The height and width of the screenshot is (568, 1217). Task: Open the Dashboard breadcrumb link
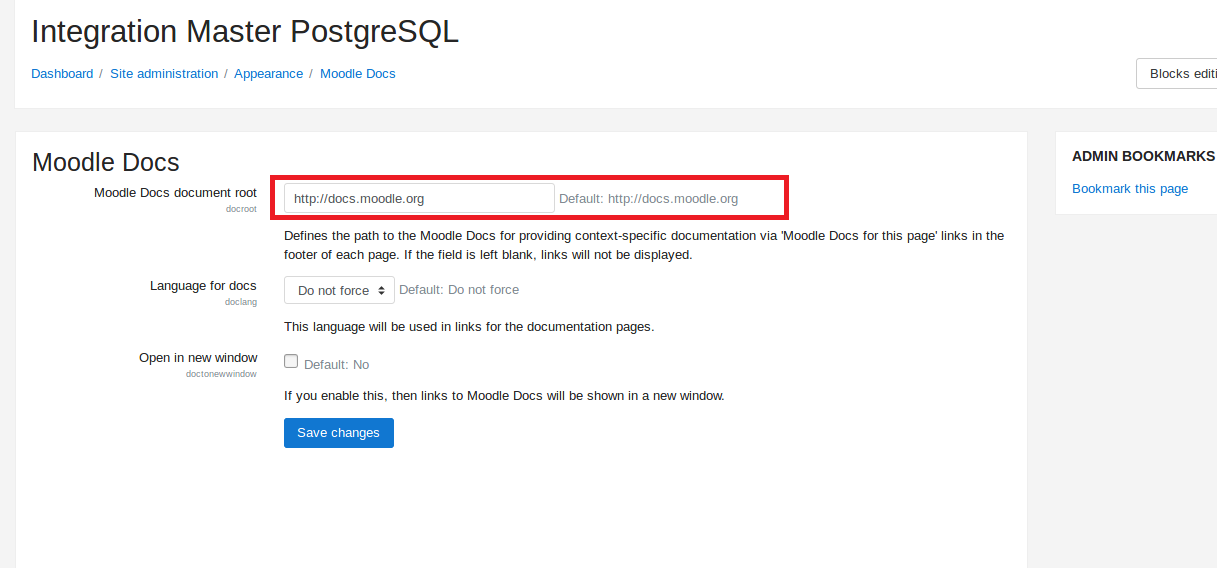tap(62, 74)
